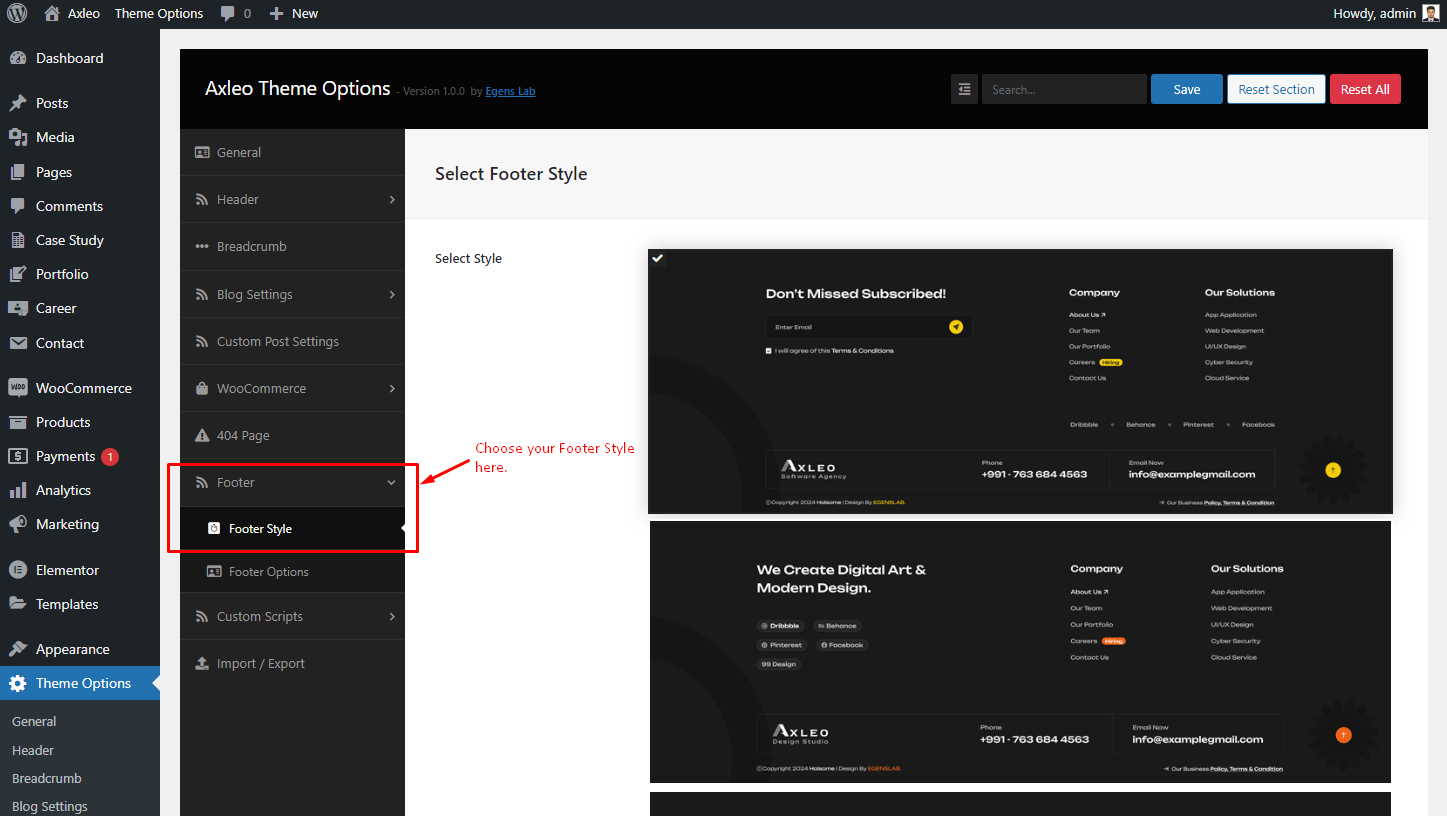Open the Egens Lab link
This screenshot has width=1447, height=816.
click(x=510, y=91)
